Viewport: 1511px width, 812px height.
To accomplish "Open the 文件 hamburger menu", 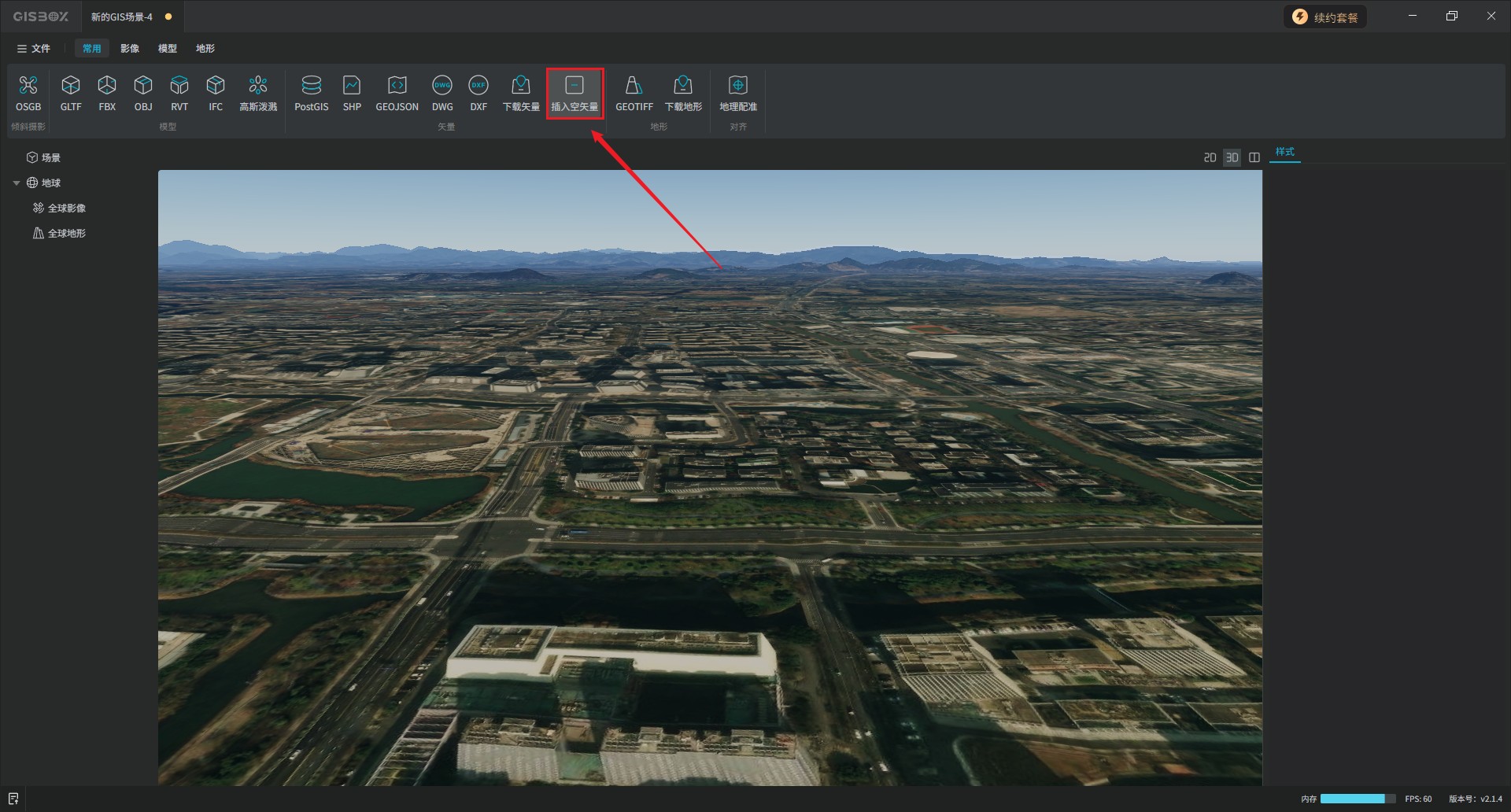I will tap(34, 49).
